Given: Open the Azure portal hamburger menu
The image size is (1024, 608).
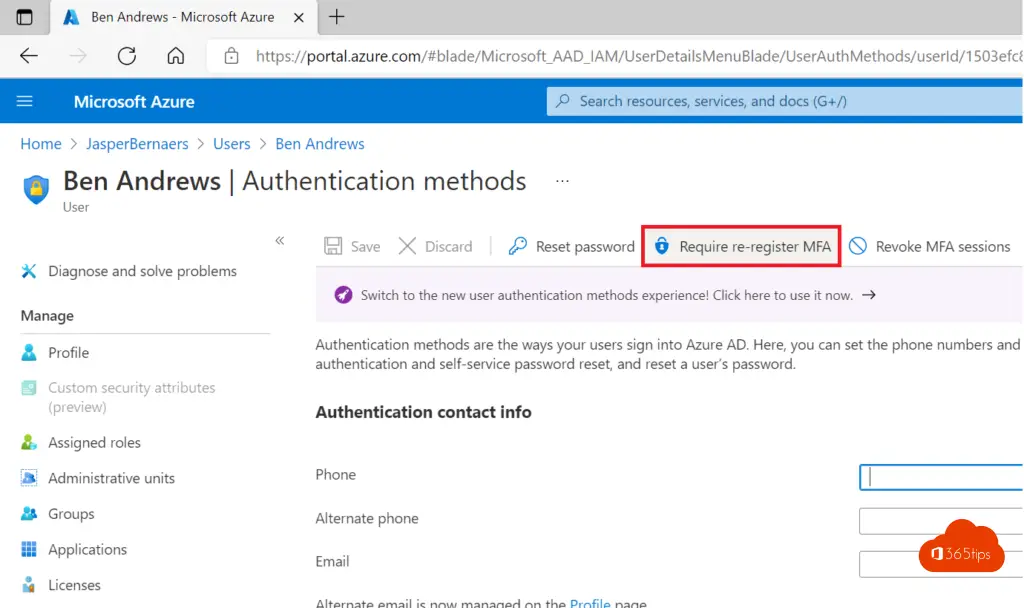Looking at the screenshot, I should (25, 101).
